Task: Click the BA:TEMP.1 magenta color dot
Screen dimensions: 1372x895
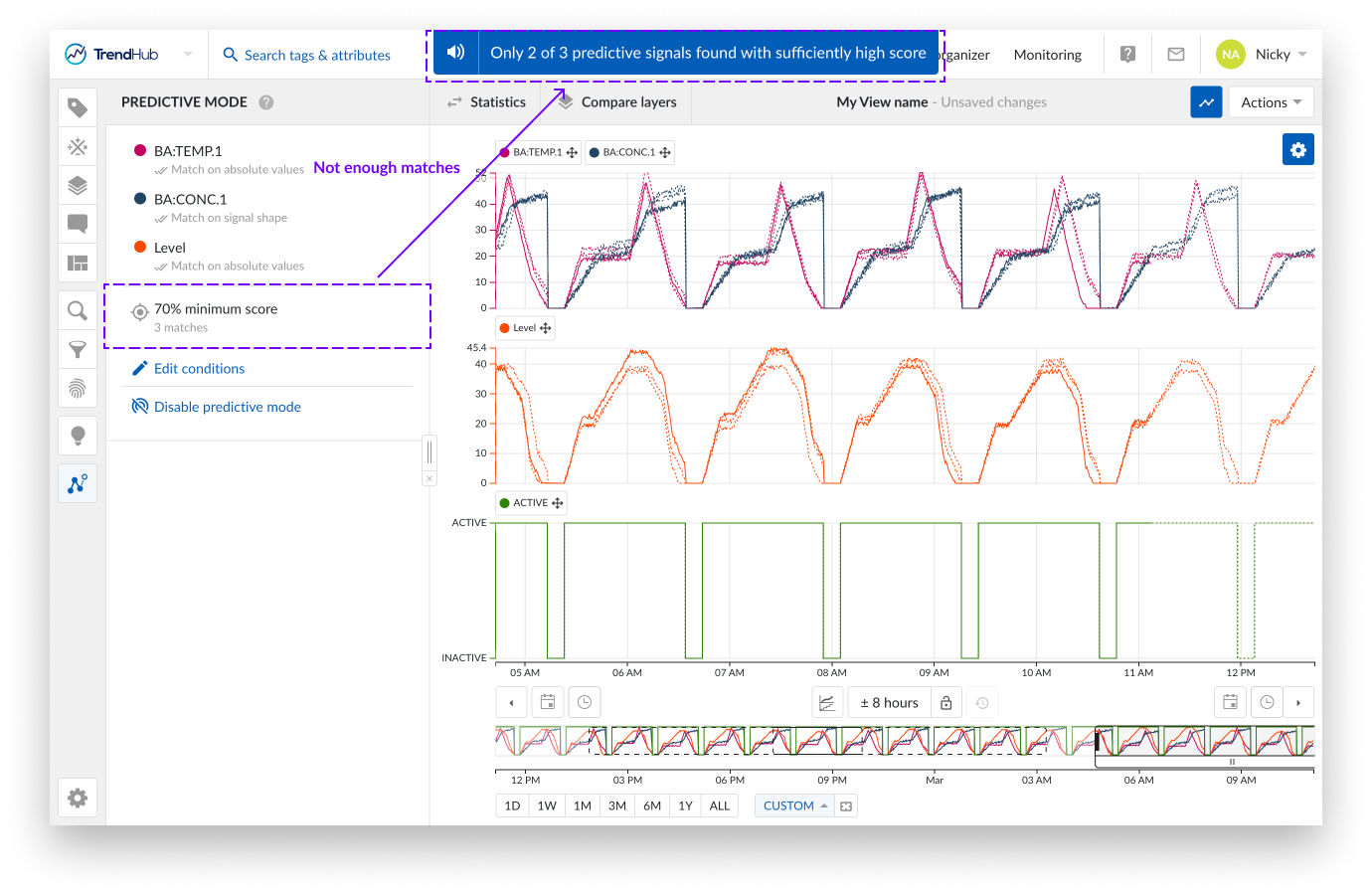Action: (140, 150)
